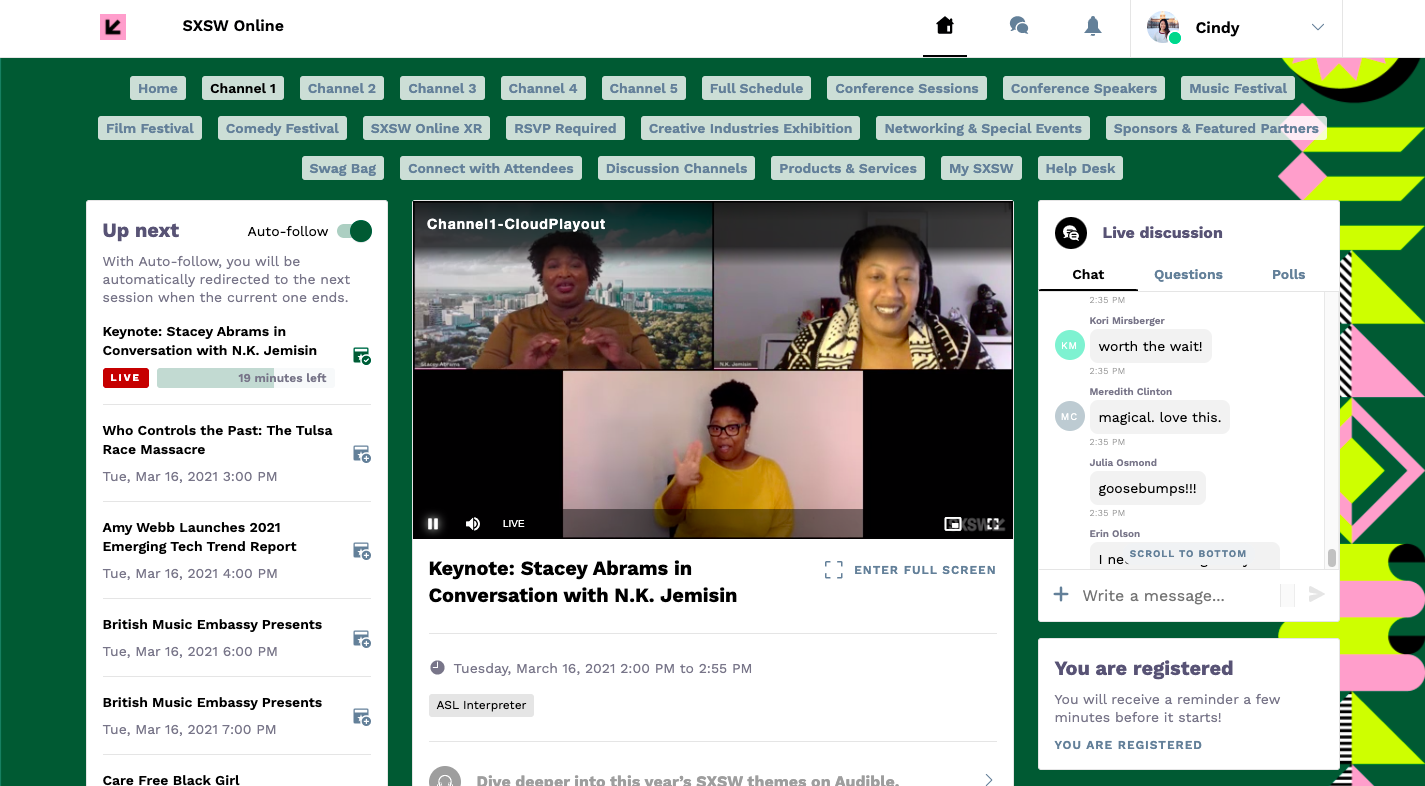Select Channel 5 navigation tag
The image size is (1425, 786).
click(644, 88)
